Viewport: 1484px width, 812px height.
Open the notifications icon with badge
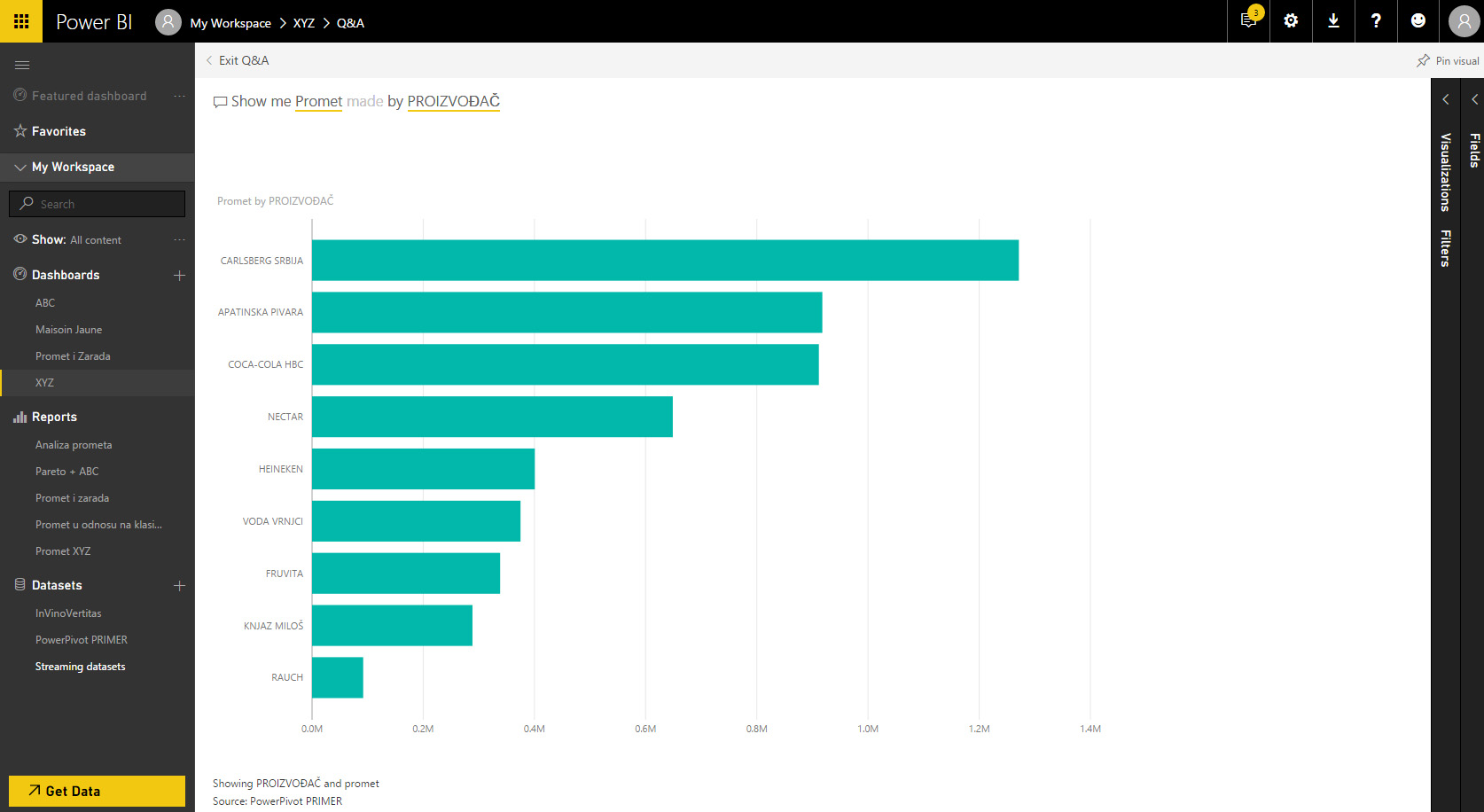click(x=1248, y=21)
